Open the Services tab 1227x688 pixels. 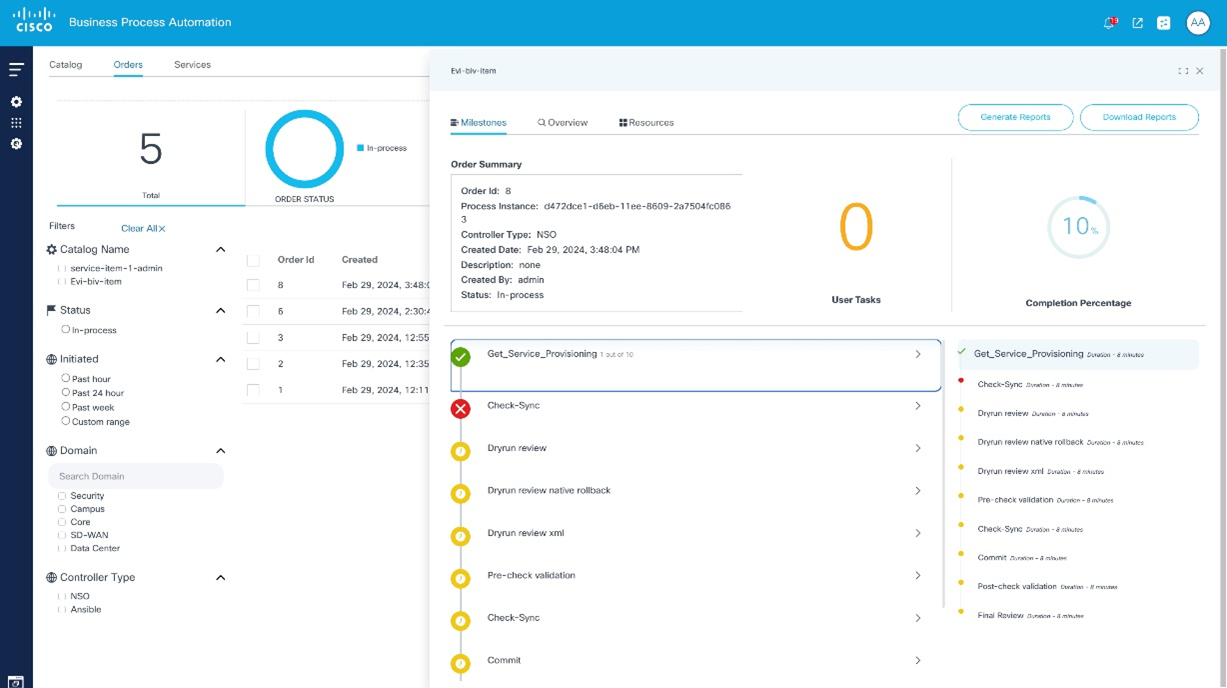[192, 65]
